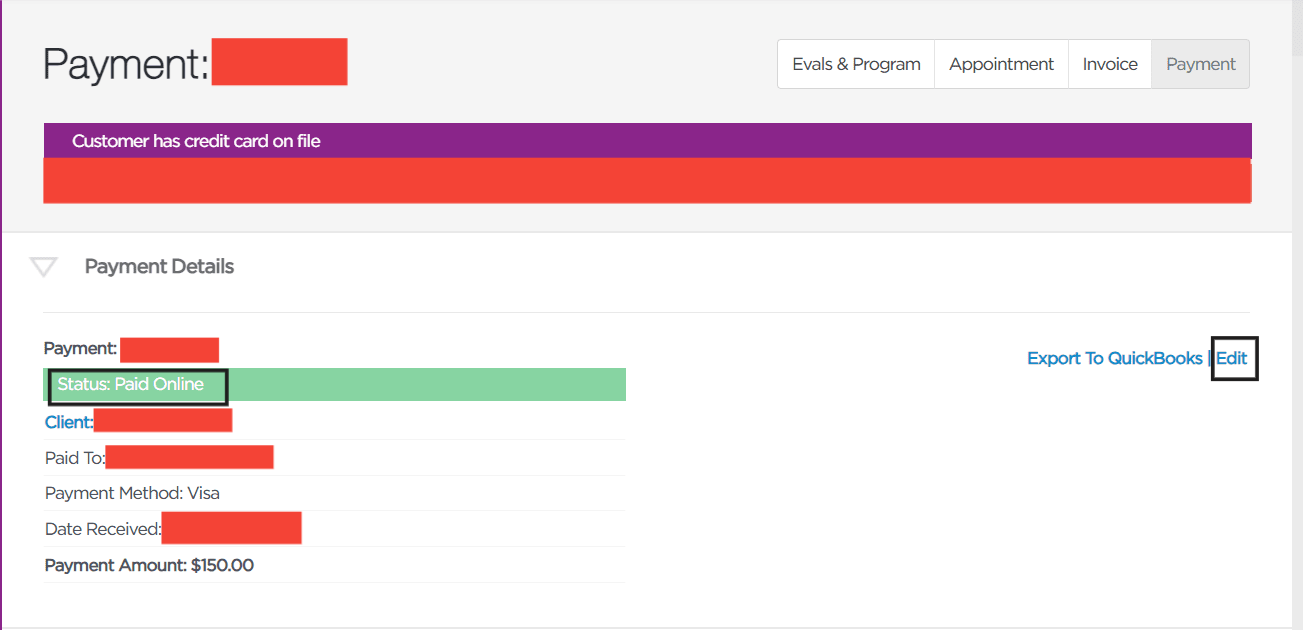Click the Paid To label

pyautogui.click(x=74, y=458)
